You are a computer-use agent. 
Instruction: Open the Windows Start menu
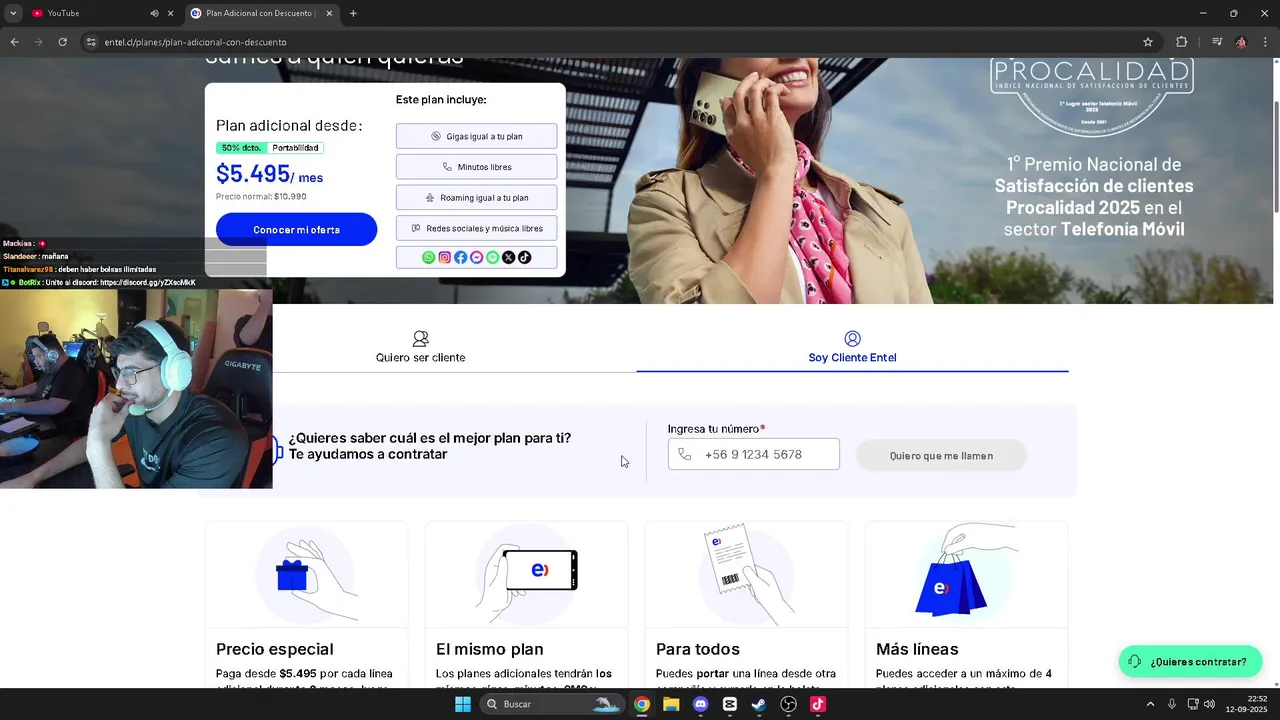coord(463,704)
